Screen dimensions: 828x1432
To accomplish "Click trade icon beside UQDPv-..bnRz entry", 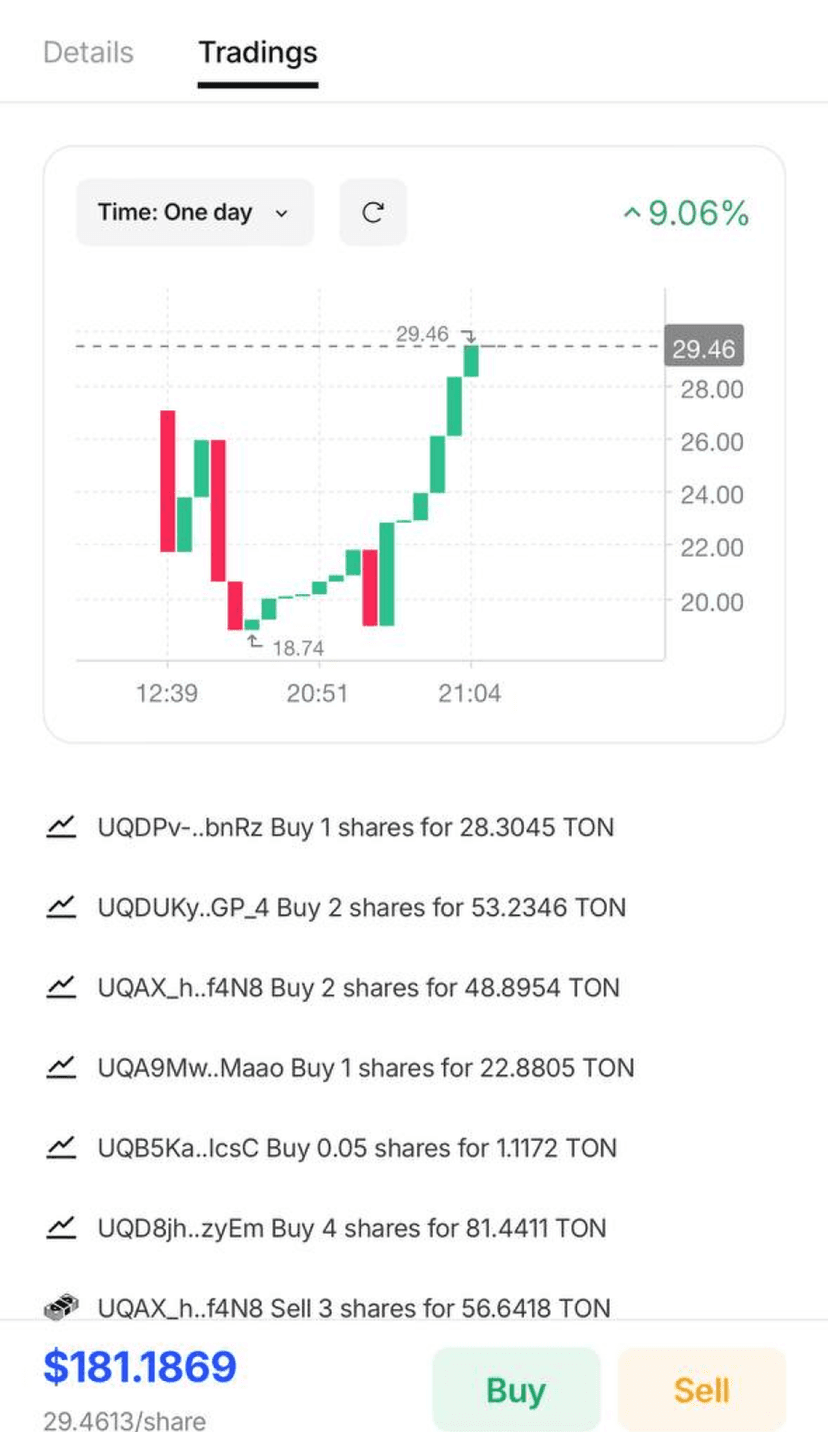I will pyautogui.click(x=61, y=827).
